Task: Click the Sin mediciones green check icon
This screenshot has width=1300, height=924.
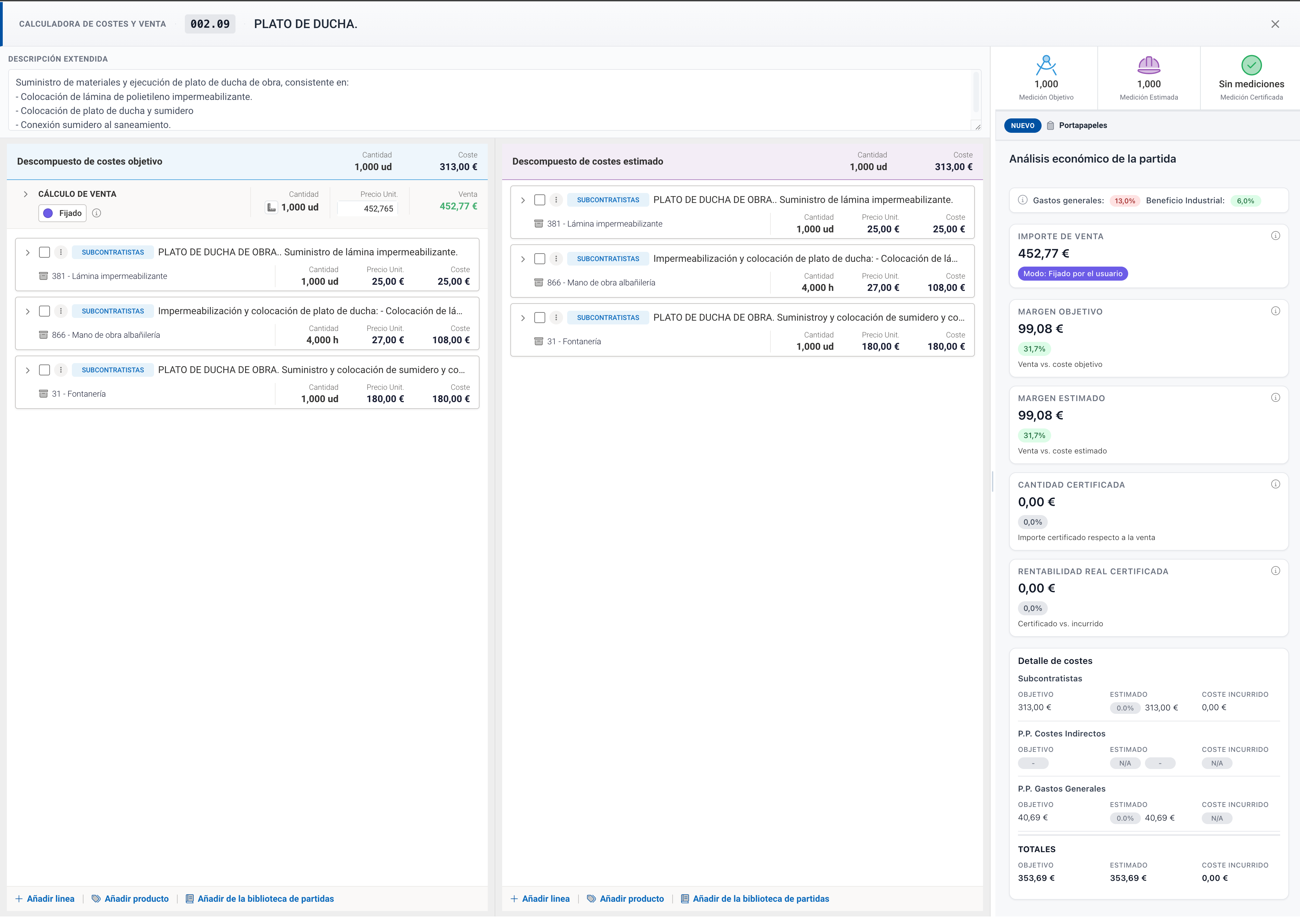Action: pos(1251,65)
